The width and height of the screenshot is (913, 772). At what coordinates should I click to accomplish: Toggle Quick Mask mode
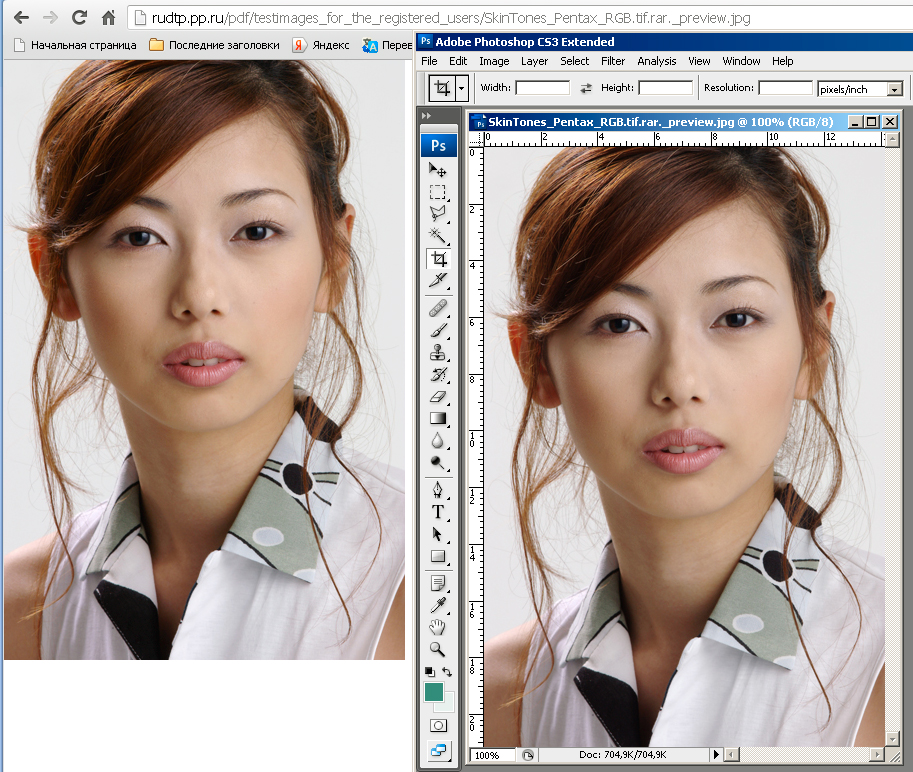438,725
